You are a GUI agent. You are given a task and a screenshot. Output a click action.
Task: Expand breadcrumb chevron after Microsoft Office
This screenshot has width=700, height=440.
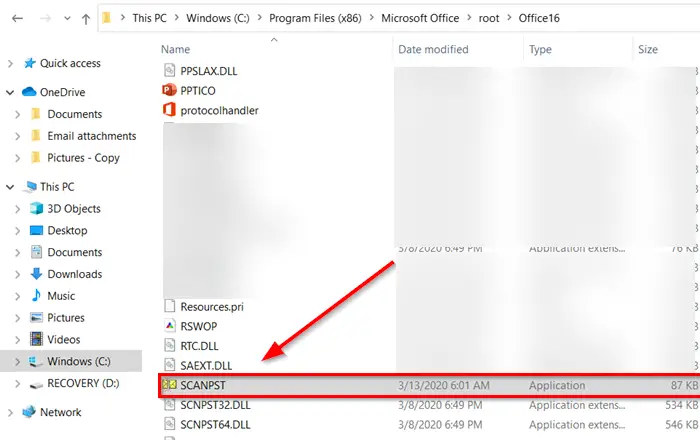coord(469,18)
